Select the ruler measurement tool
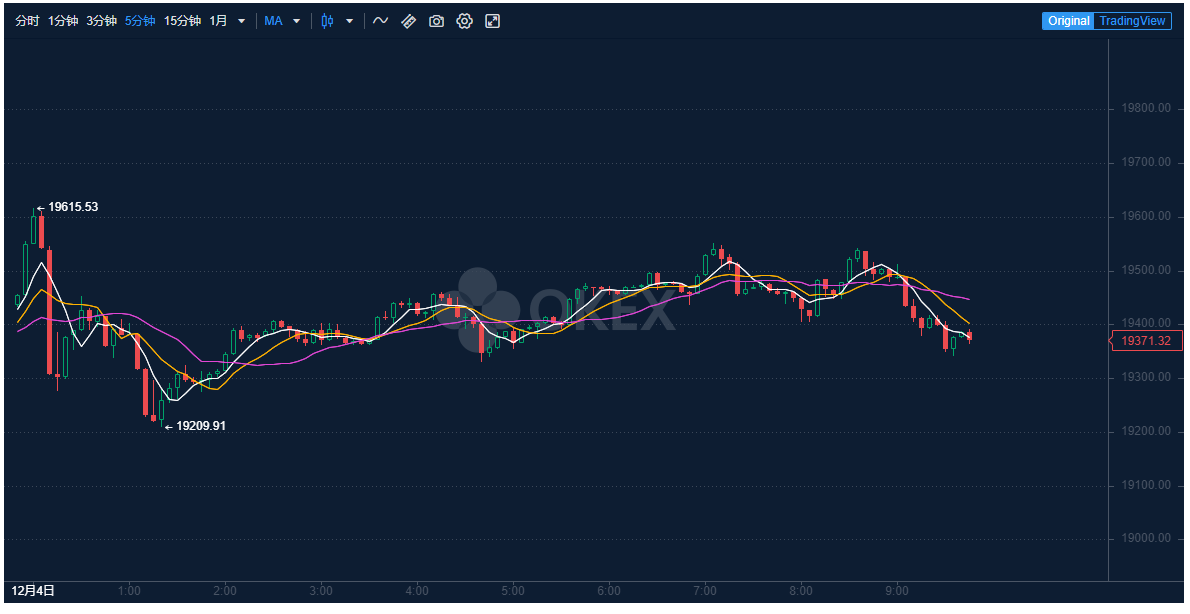Viewport: 1190px width, 614px height. [x=408, y=21]
